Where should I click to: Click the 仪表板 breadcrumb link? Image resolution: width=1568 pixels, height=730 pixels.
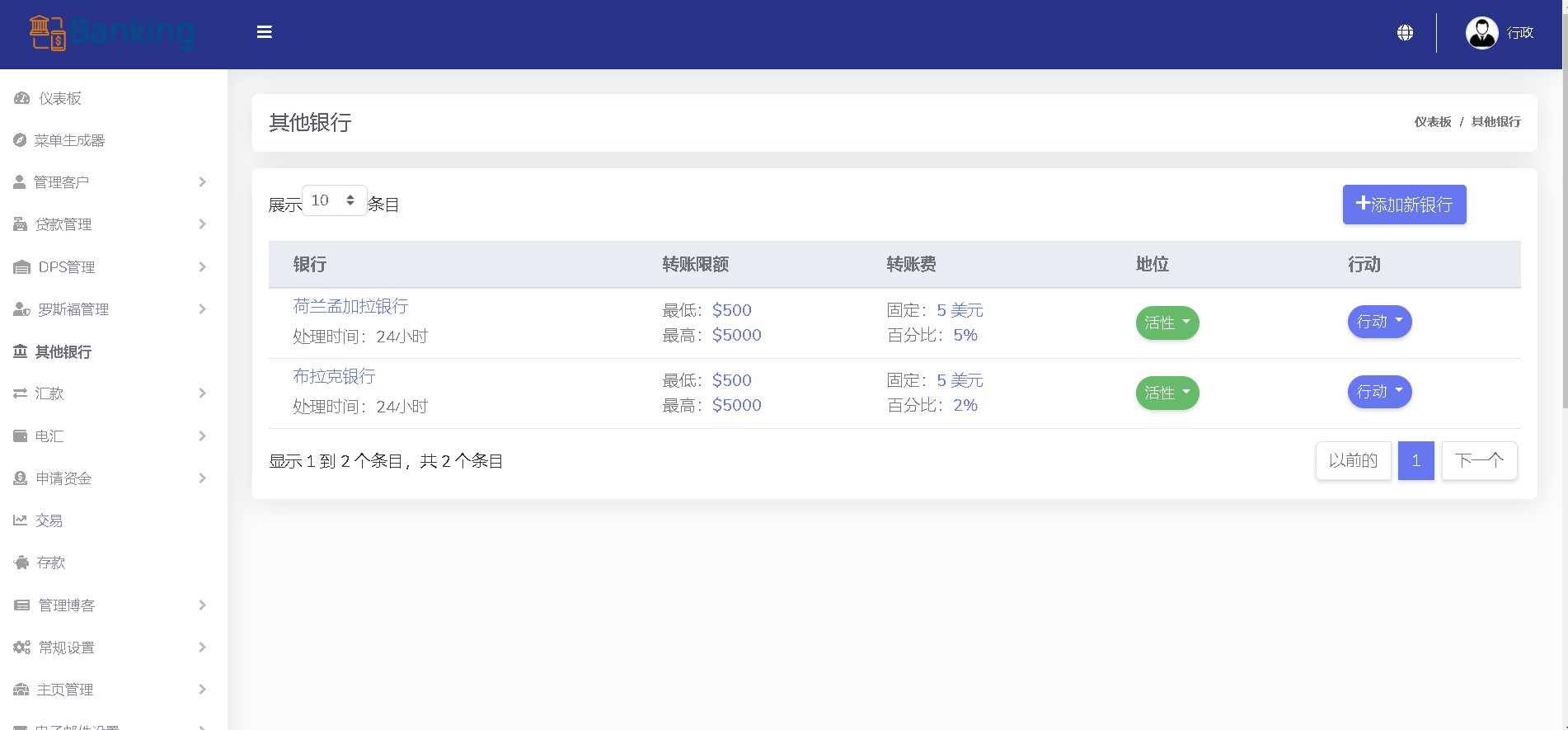coord(1432,122)
